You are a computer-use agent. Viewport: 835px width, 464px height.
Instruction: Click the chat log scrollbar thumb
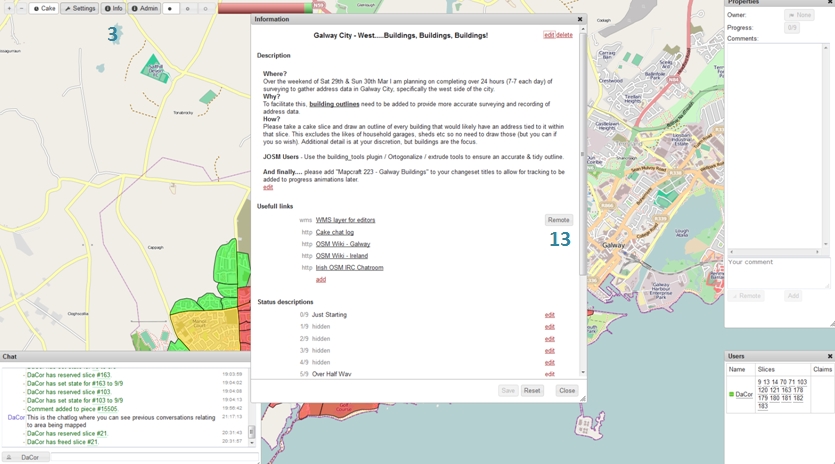click(252, 430)
